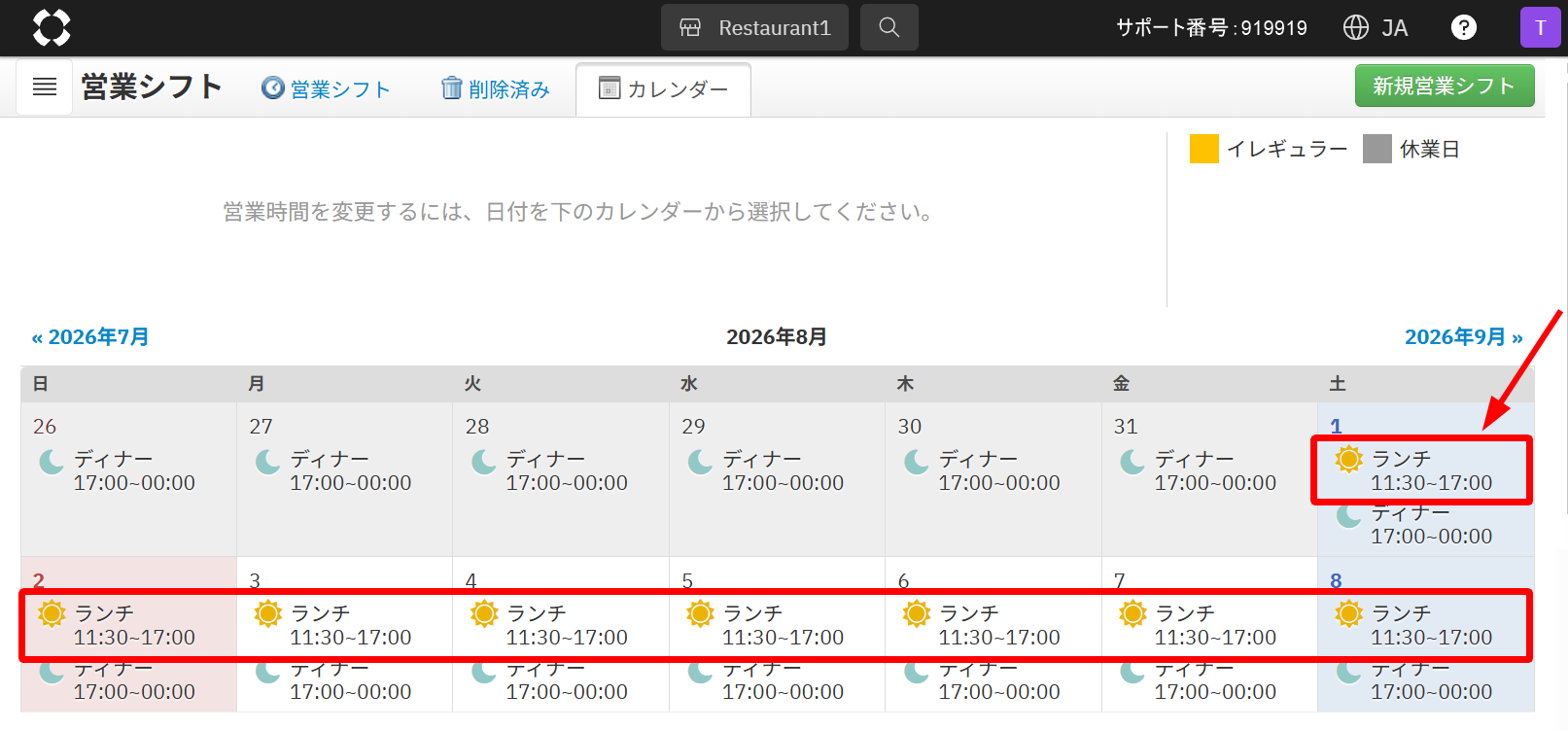Click the moon dinner icon on day 29
This screenshot has height=730, width=1568.
700,462
